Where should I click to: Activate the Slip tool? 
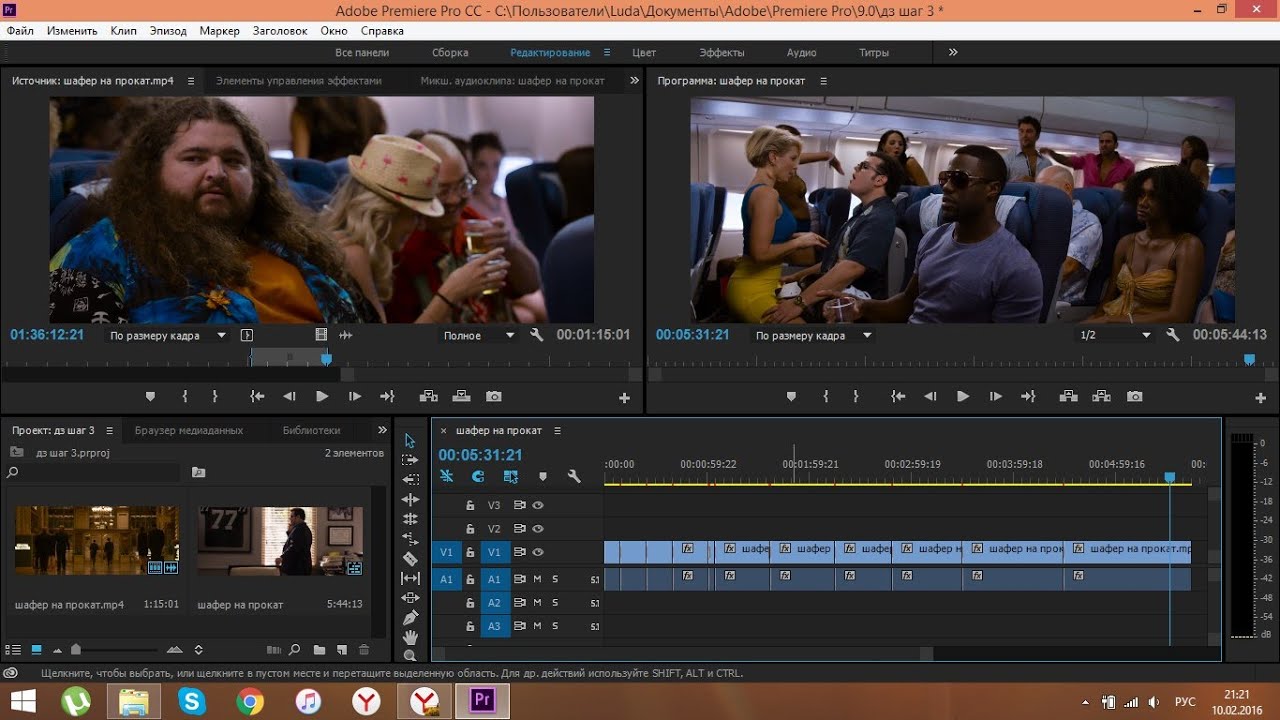click(x=410, y=578)
